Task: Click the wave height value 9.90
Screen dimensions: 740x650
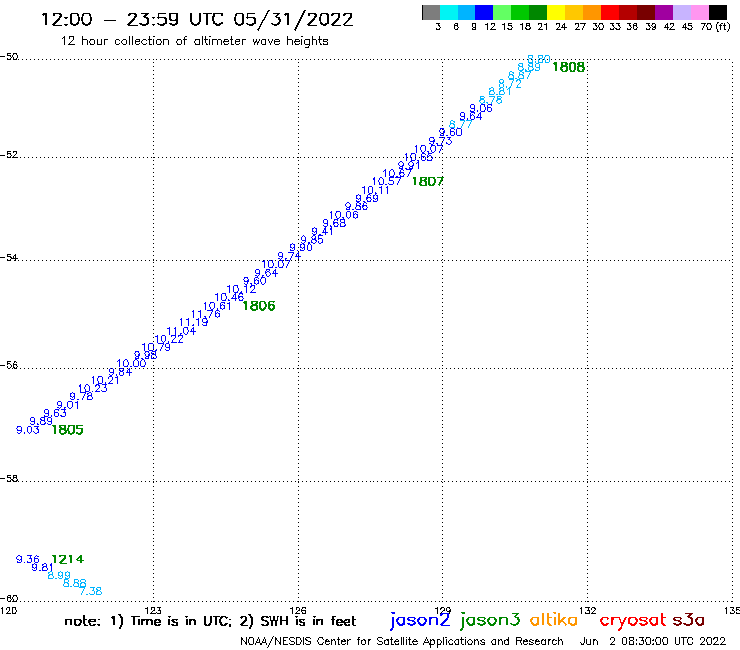Action: point(301,247)
